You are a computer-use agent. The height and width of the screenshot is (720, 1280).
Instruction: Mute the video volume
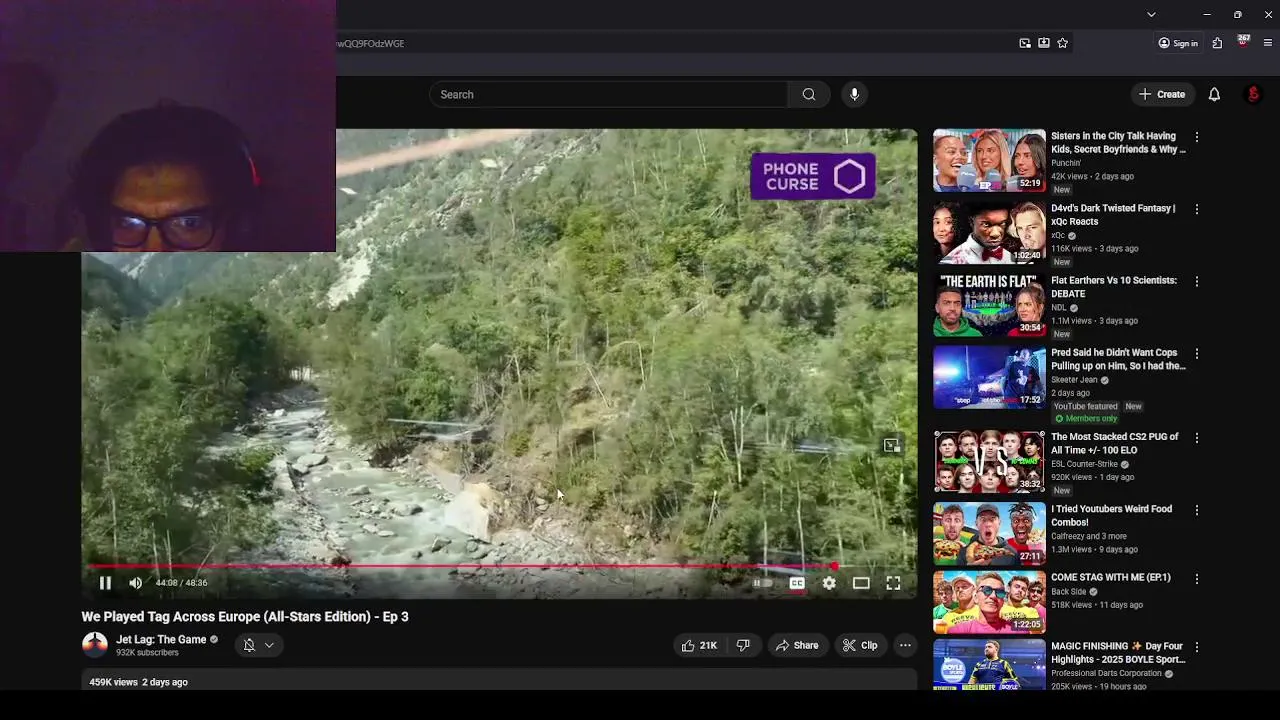tap(136, 583)
